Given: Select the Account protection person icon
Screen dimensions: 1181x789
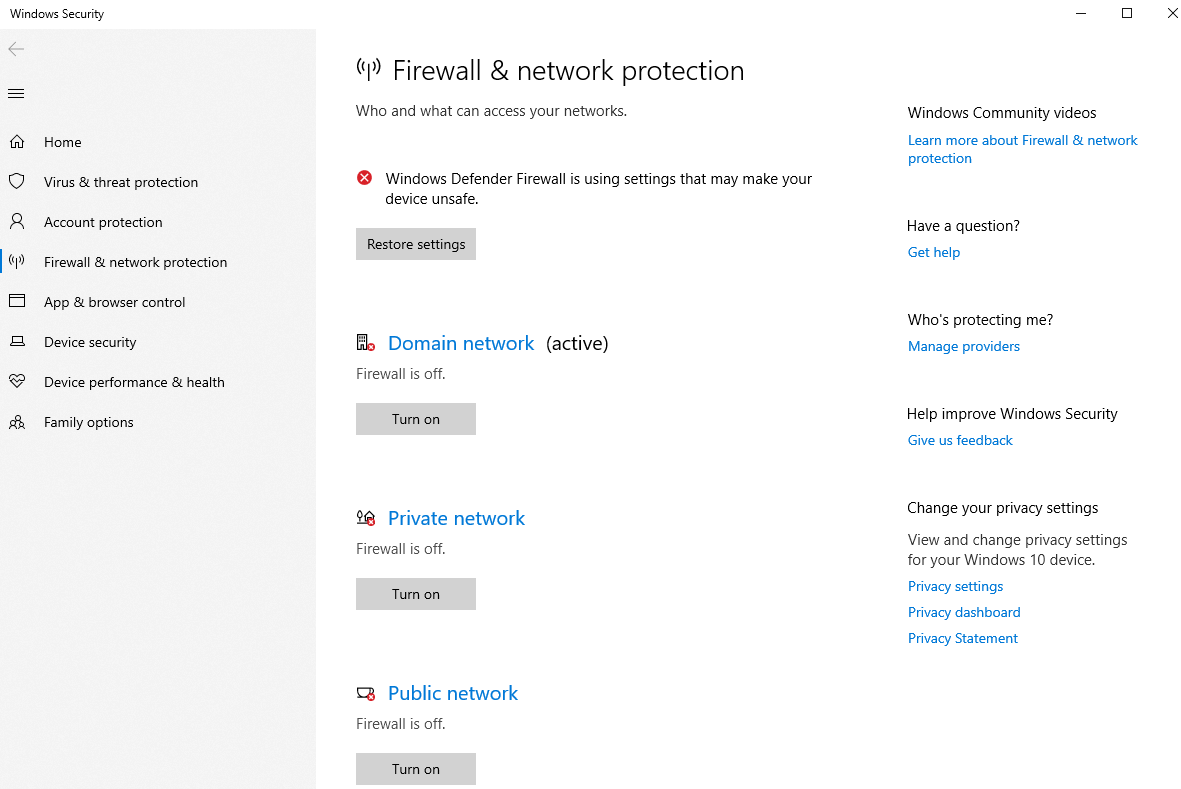Looking at the screenshot, I should tap(18, 221).
